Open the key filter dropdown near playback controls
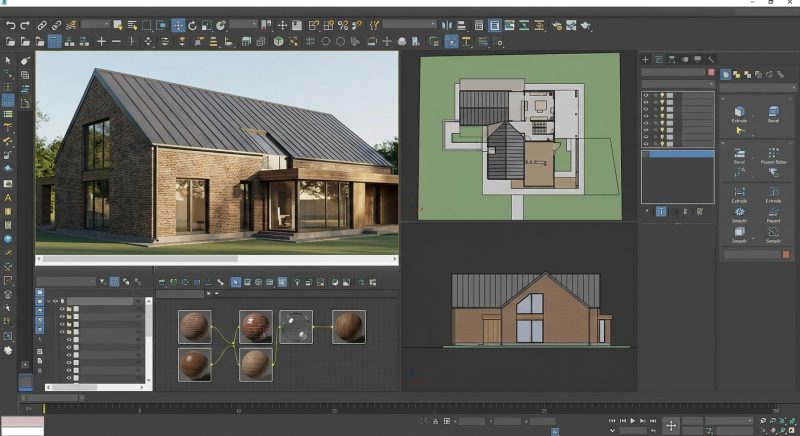Image resolution: width=800 pixels, height=436 pixels. [729, 421]
